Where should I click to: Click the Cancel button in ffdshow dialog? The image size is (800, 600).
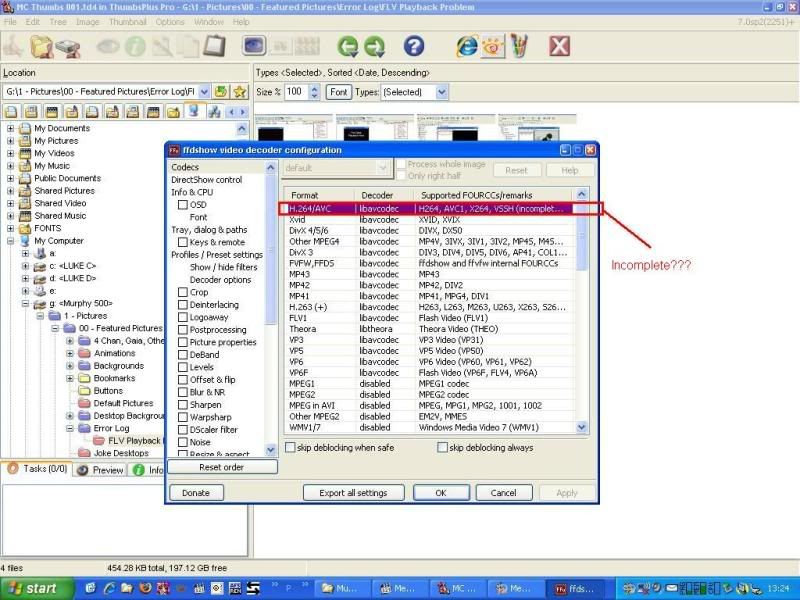pyautogui.click(x=504, y=493)
